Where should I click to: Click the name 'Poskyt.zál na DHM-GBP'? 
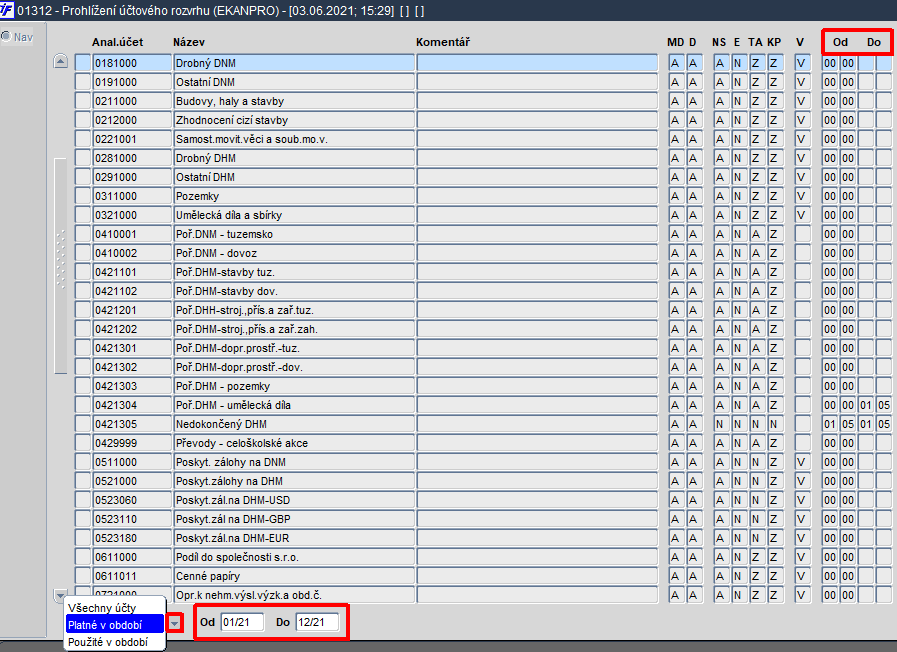click(x=294, y=519)
